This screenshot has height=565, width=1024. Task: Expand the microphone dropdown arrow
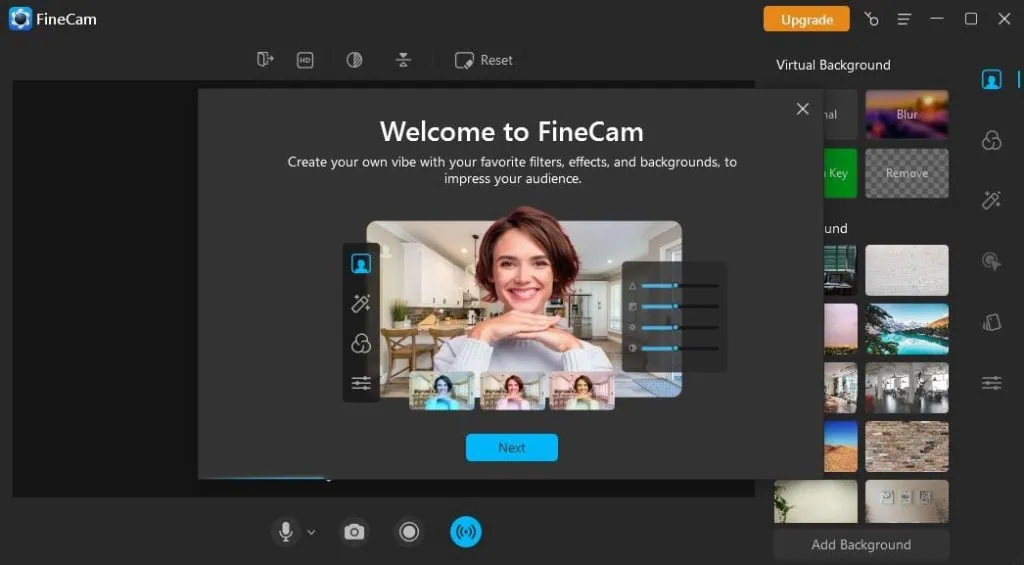coord(312,532)
